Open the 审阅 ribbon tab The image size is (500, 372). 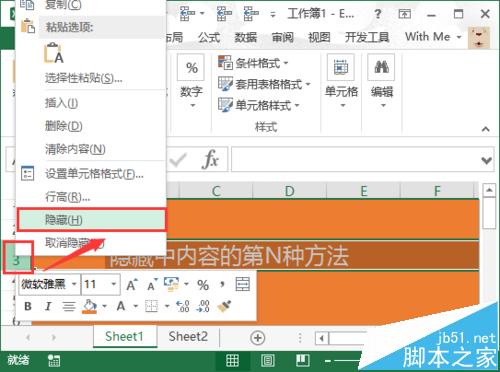coord(283,37)
